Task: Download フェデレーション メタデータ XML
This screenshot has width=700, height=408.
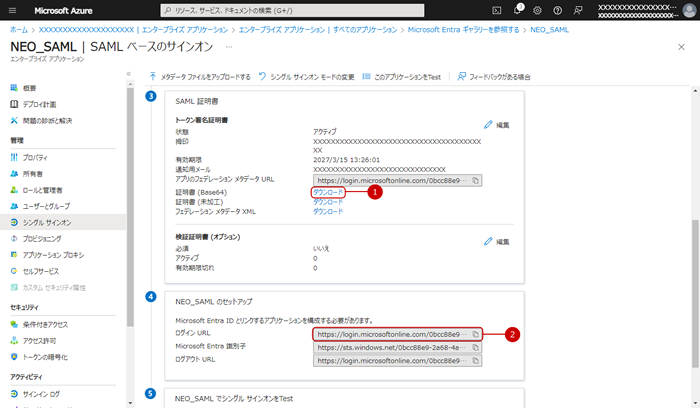Action: click(x=328, y=212)
